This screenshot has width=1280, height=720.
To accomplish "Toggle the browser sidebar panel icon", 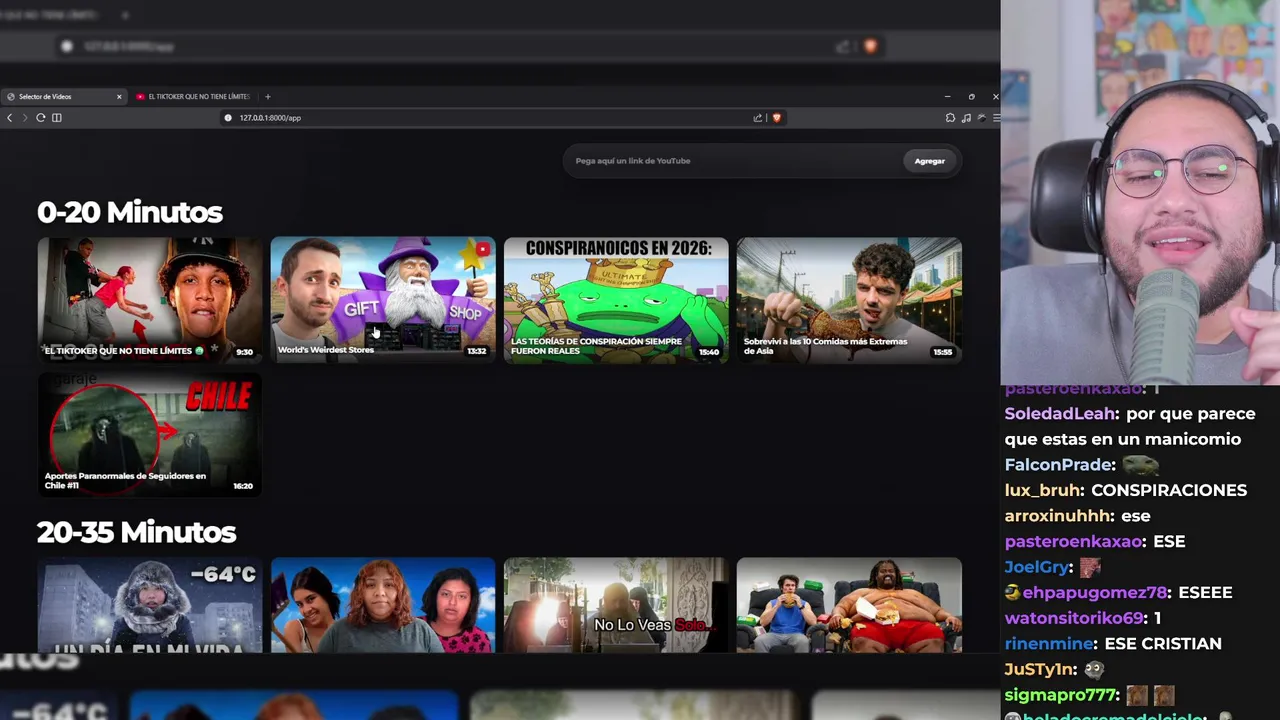I will [57, 118].
